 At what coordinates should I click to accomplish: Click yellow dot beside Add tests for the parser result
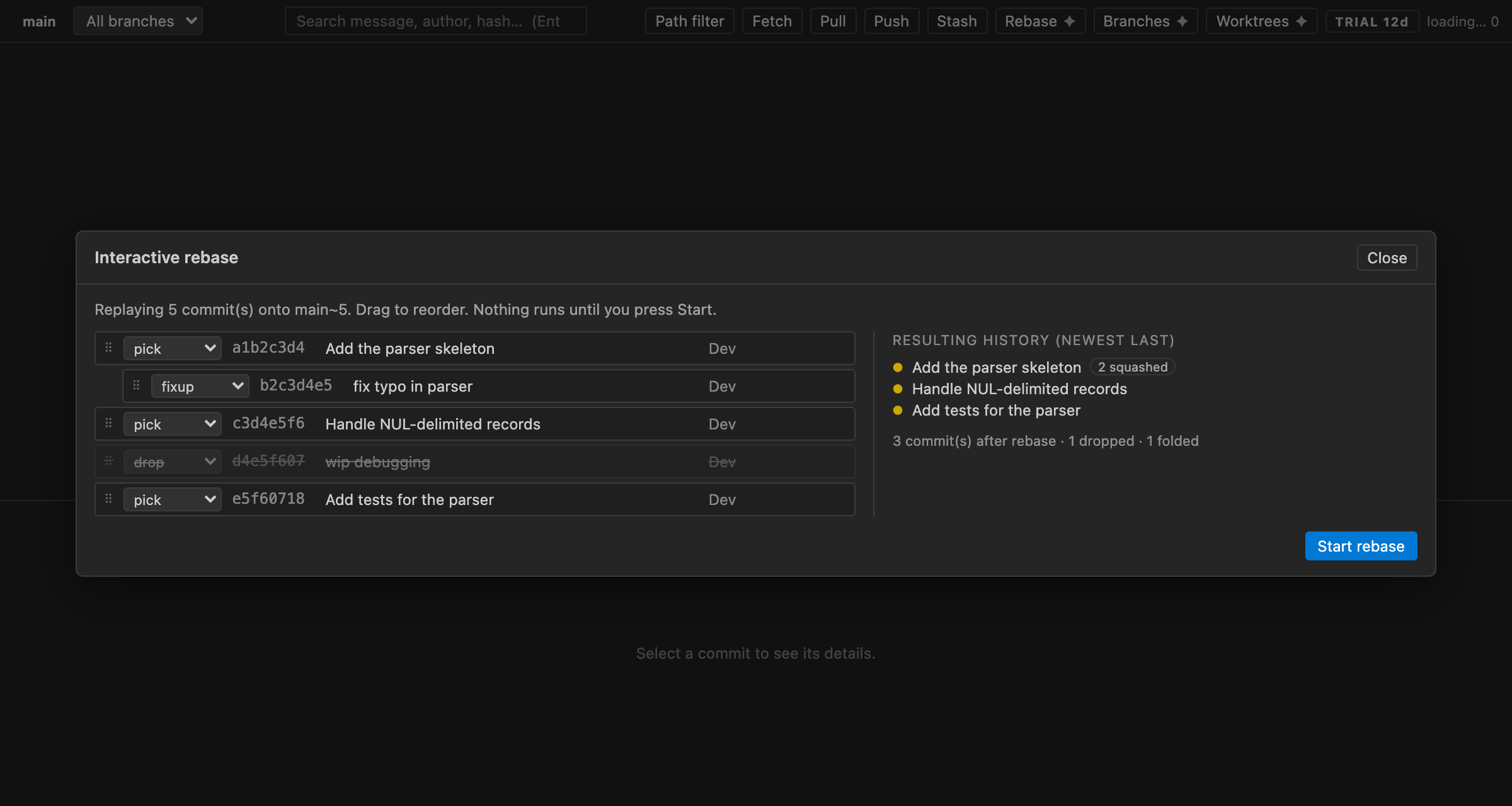tap(898, 411)
